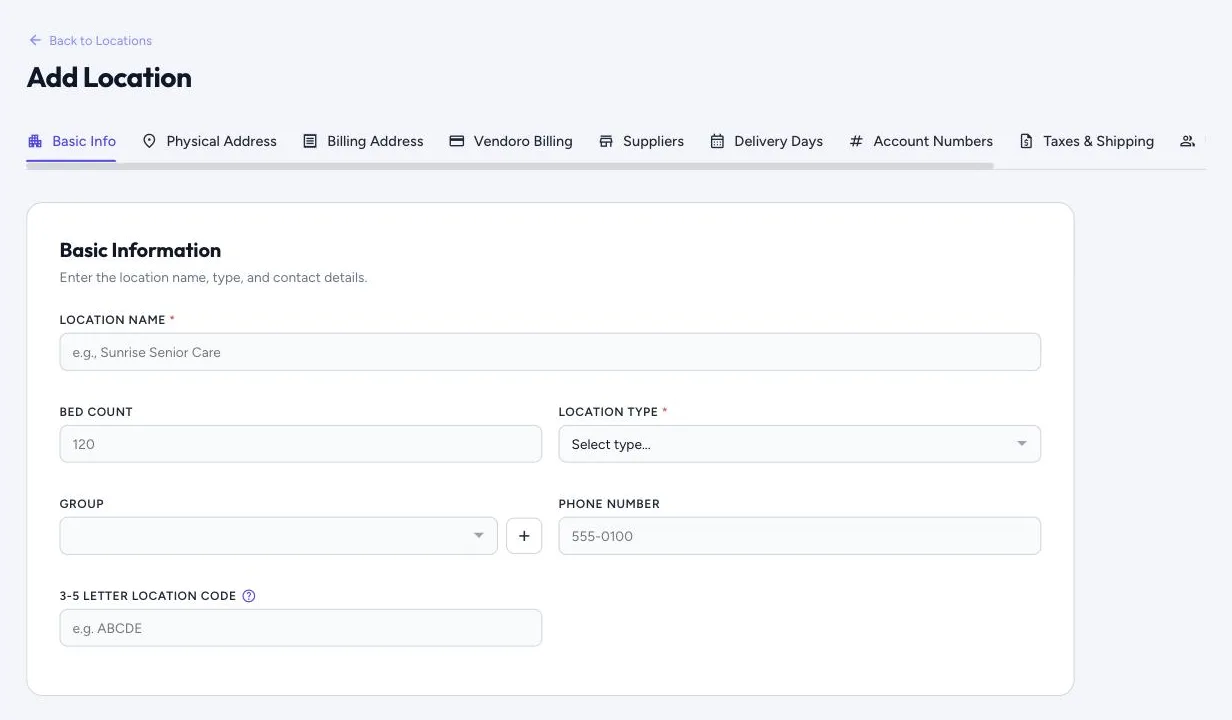Click the tab bar horizontal scrollbar

[x=510, y=166]
